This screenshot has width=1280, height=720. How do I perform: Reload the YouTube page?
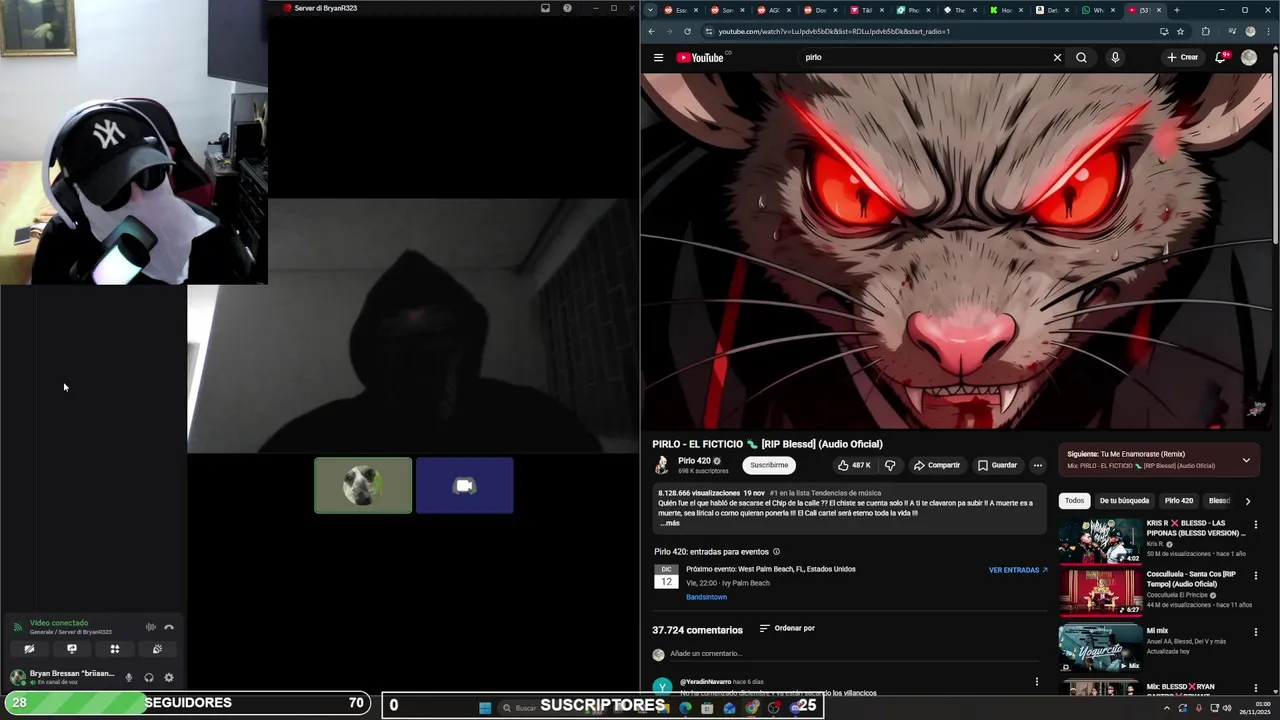pyautogui.click(x=687, y=31)
